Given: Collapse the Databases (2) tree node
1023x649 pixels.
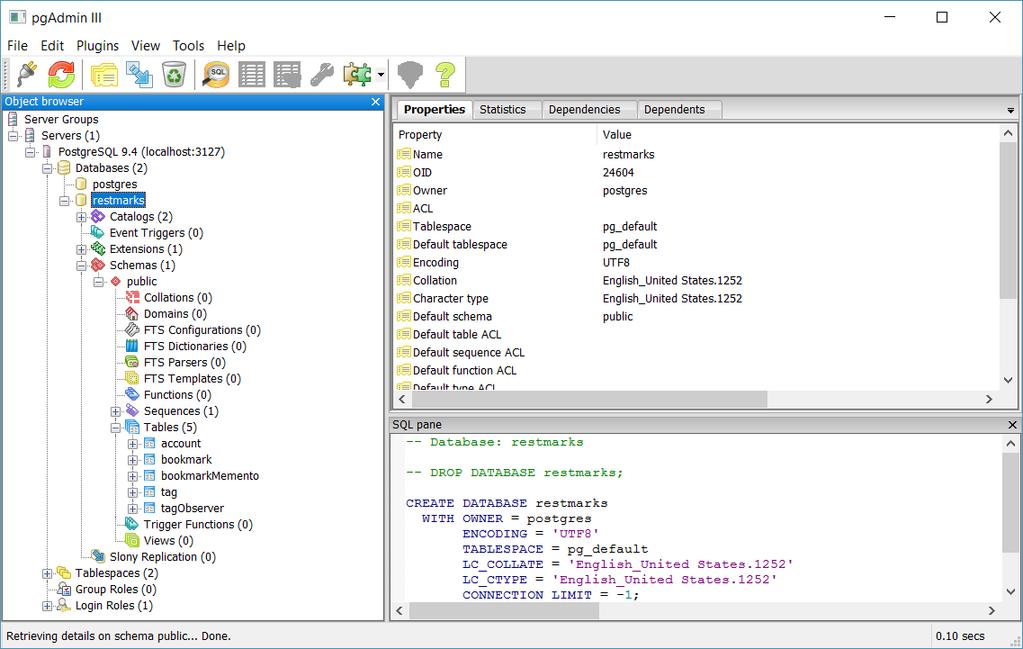Looking at the screenshot, I should click(47, 168).
